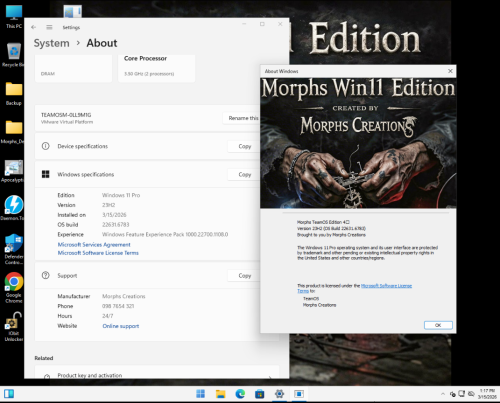Click OK in About Windows dialog
Screen dimensions: 500x403
(x=438, y=325)
